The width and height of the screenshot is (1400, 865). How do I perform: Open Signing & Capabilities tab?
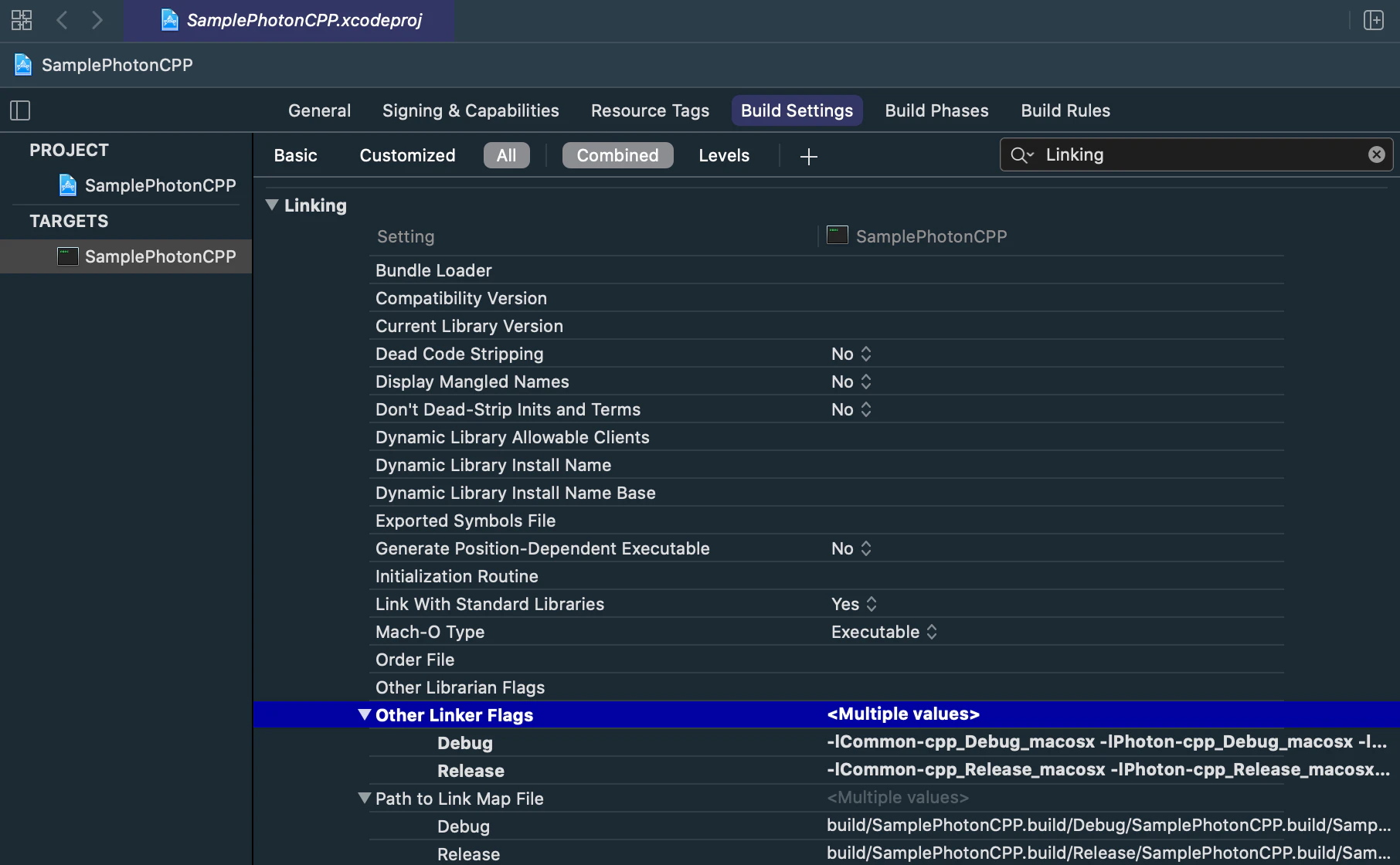(471, 110)
